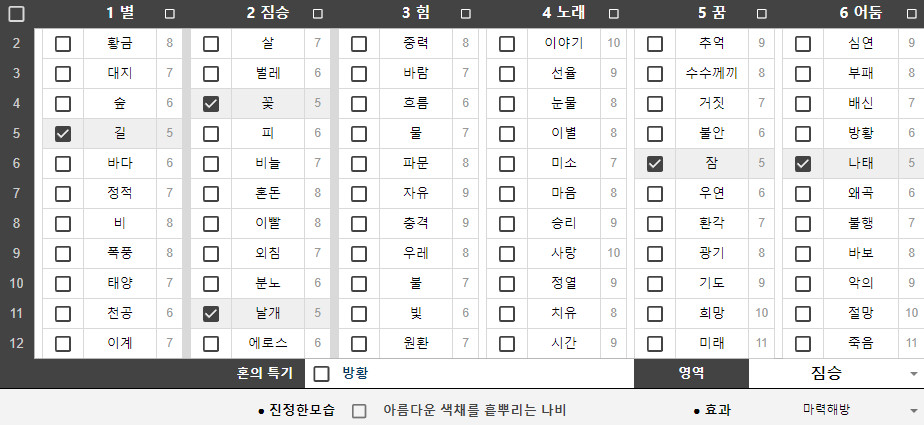
Task: Click the top-left master checkbox
Action: click(x=17, y=14)
